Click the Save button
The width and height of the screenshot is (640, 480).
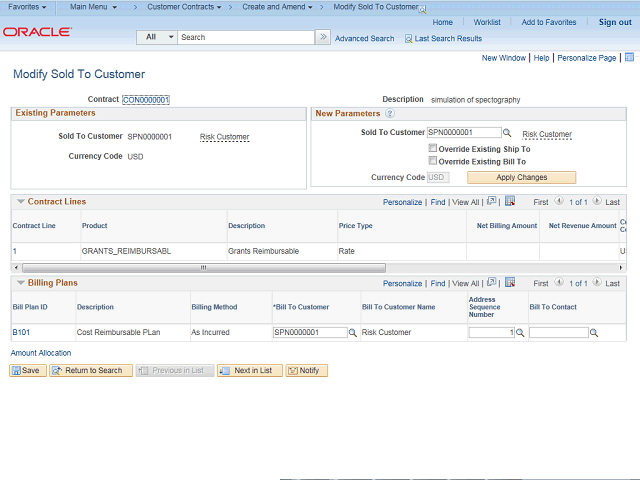[x=28, y=371]
